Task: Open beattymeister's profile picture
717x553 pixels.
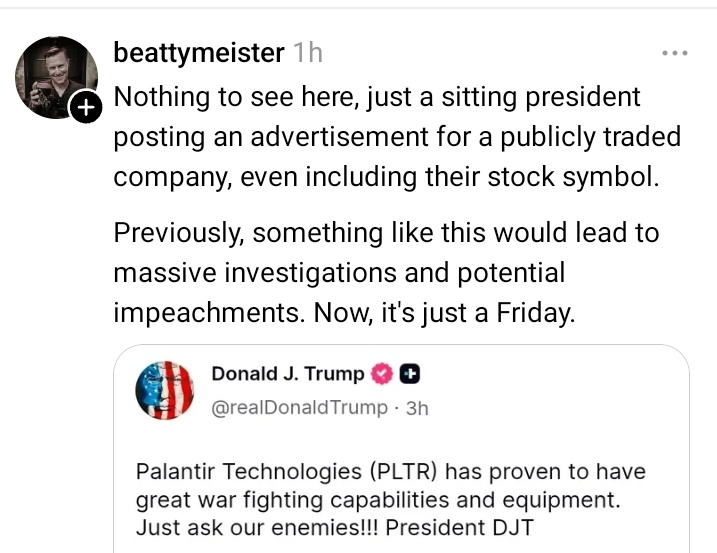Action: tap(54, 77)
